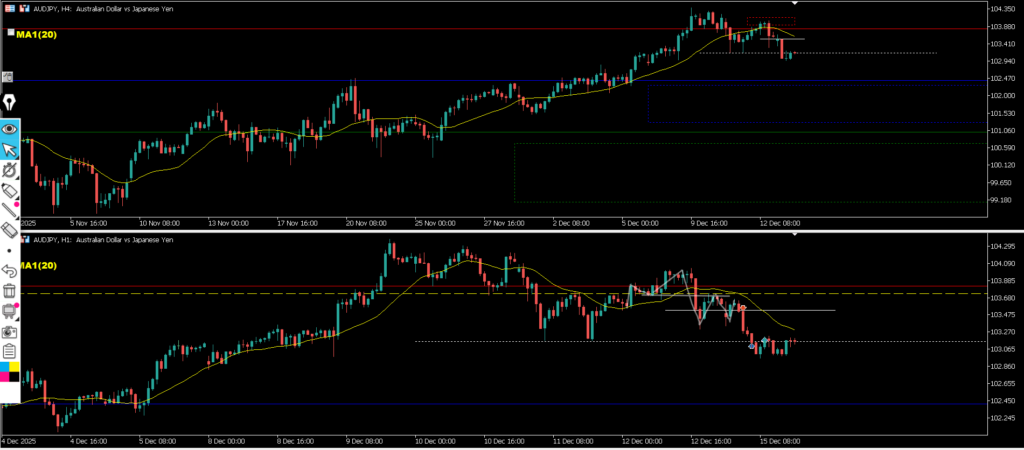Toggle the crossed-out circle tool

pyautogui.click(x=10, y=170)
